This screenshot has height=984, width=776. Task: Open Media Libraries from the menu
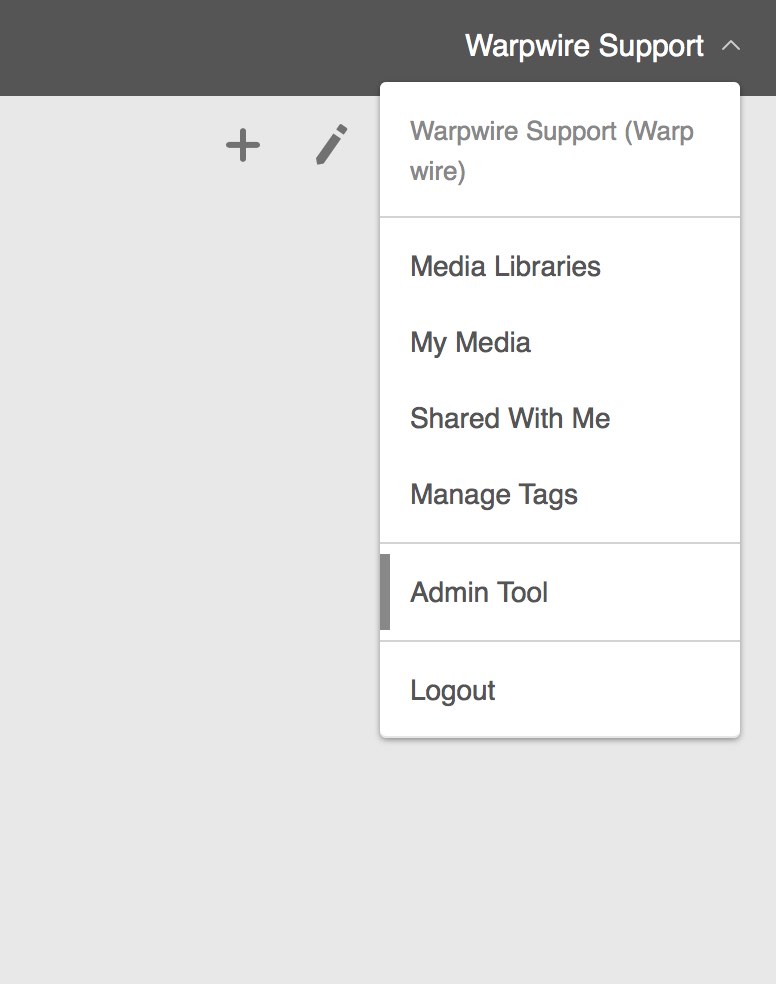coord(560,266)
